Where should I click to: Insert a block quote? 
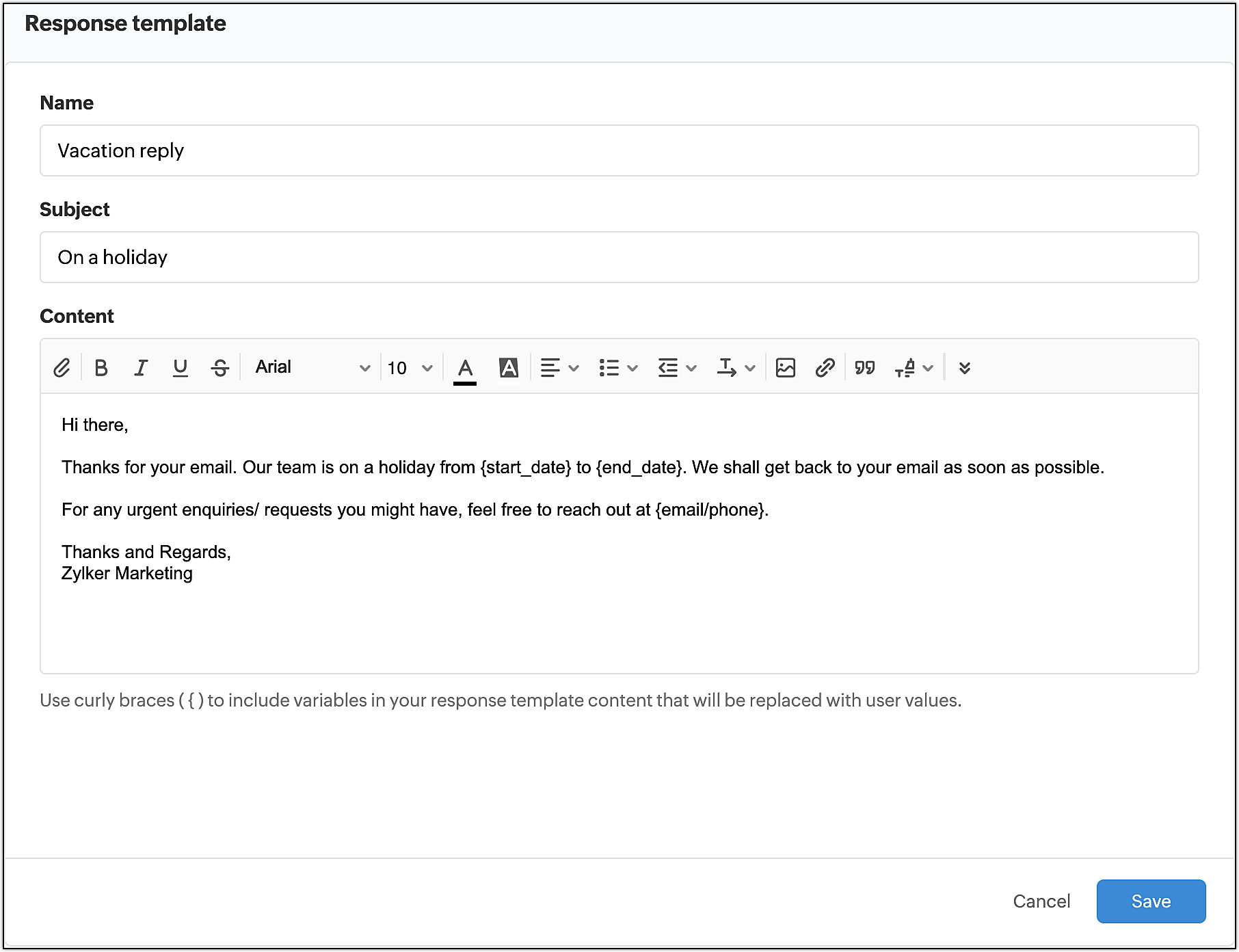coord(865,368)
